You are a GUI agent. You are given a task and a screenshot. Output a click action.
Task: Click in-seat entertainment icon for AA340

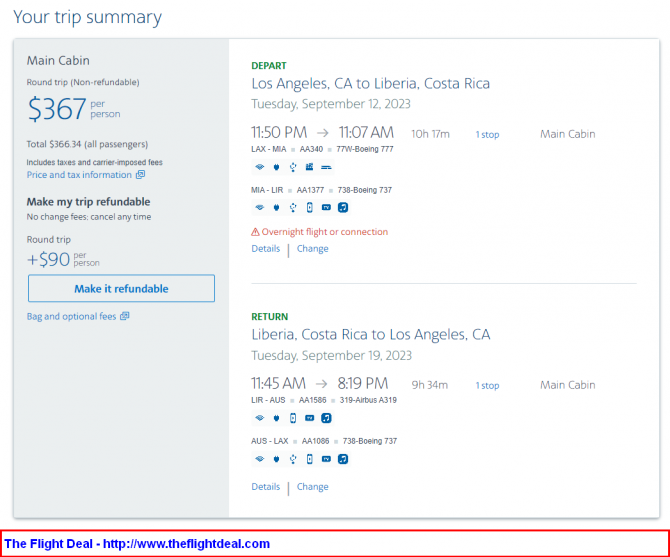click(x=309, y=167)
